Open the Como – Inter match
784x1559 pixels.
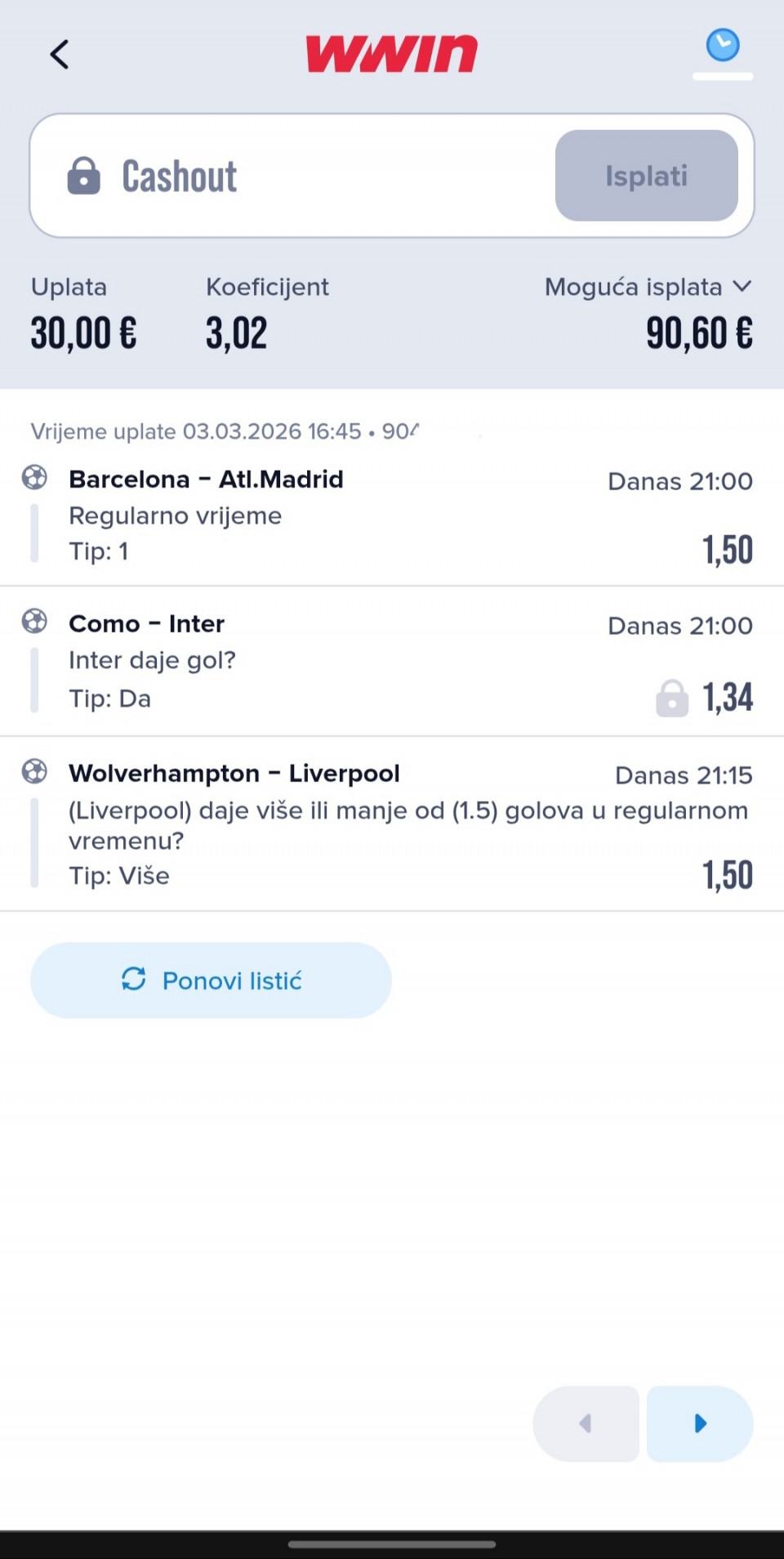click(146, 623)
